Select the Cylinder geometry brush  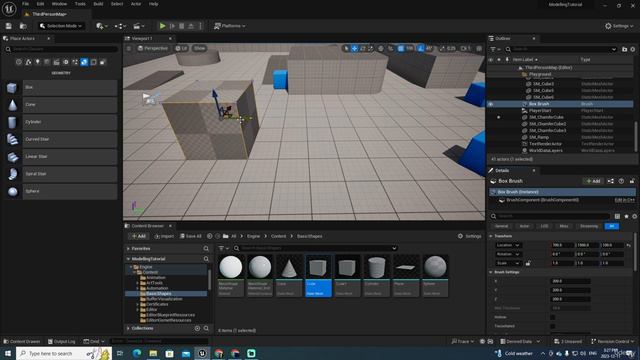point(62,122)
